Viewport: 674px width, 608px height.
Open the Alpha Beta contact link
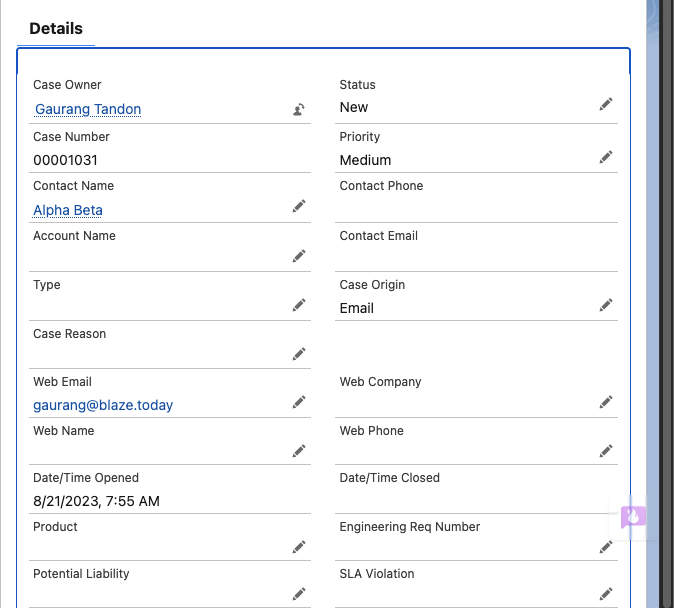click(68, 210)
